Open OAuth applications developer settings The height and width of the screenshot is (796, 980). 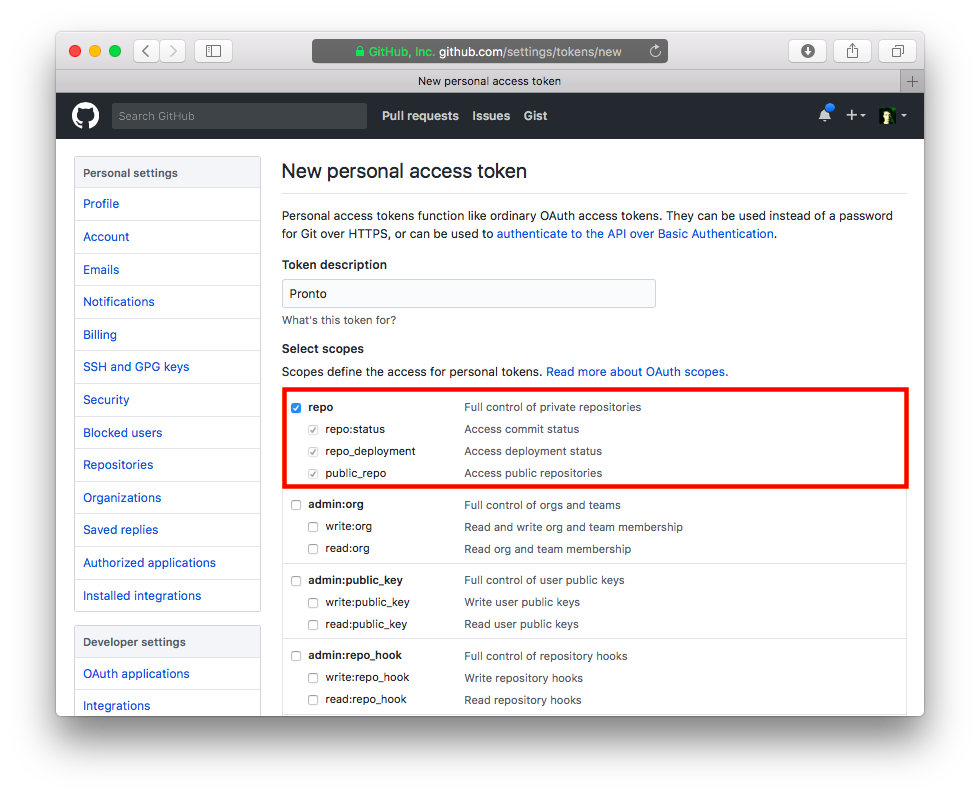[136, 674]
